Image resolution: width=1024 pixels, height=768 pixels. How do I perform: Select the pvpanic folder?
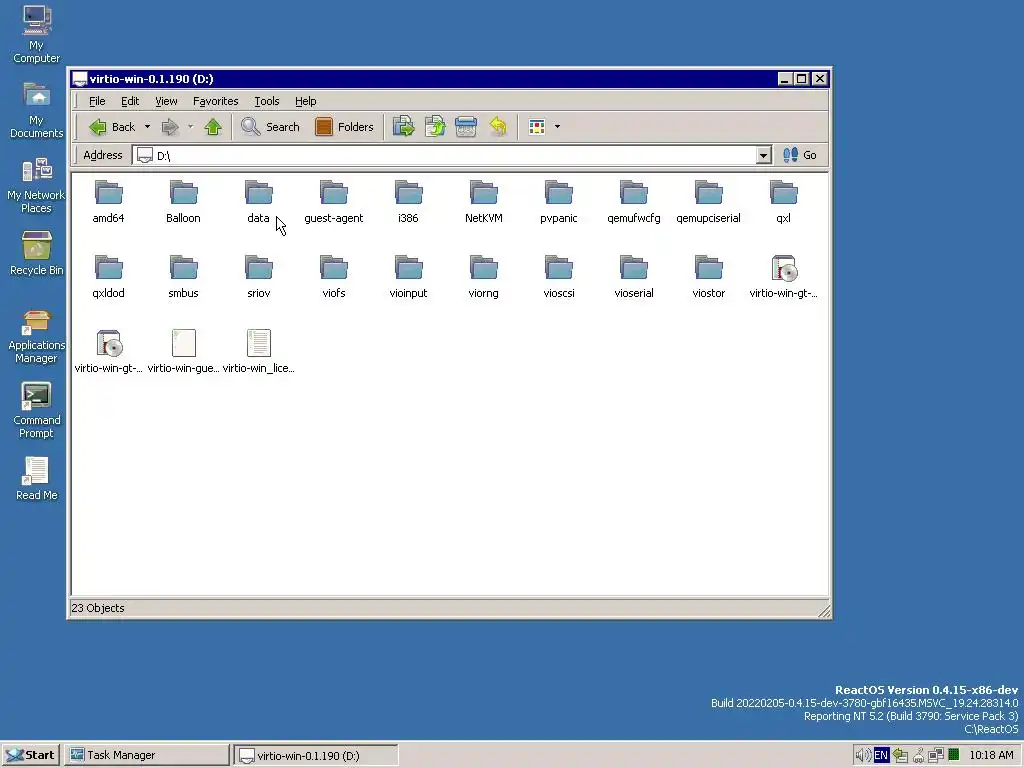click(x=559, y=202)
